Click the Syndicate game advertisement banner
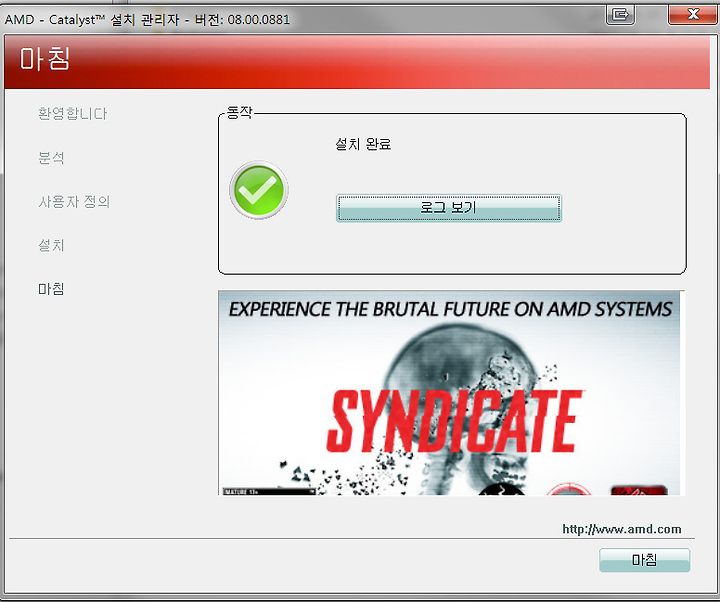Screen dimensions: 720x602 pyautogui.click(x=451, y=393)
